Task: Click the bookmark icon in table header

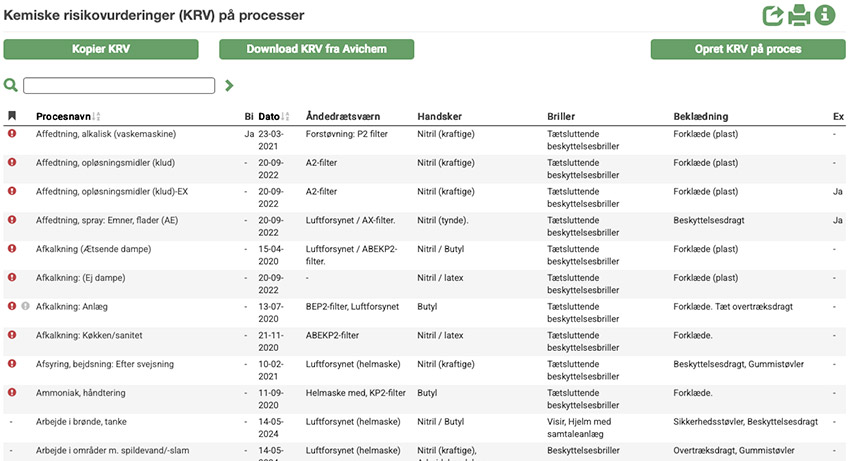Action: point(12,117)
